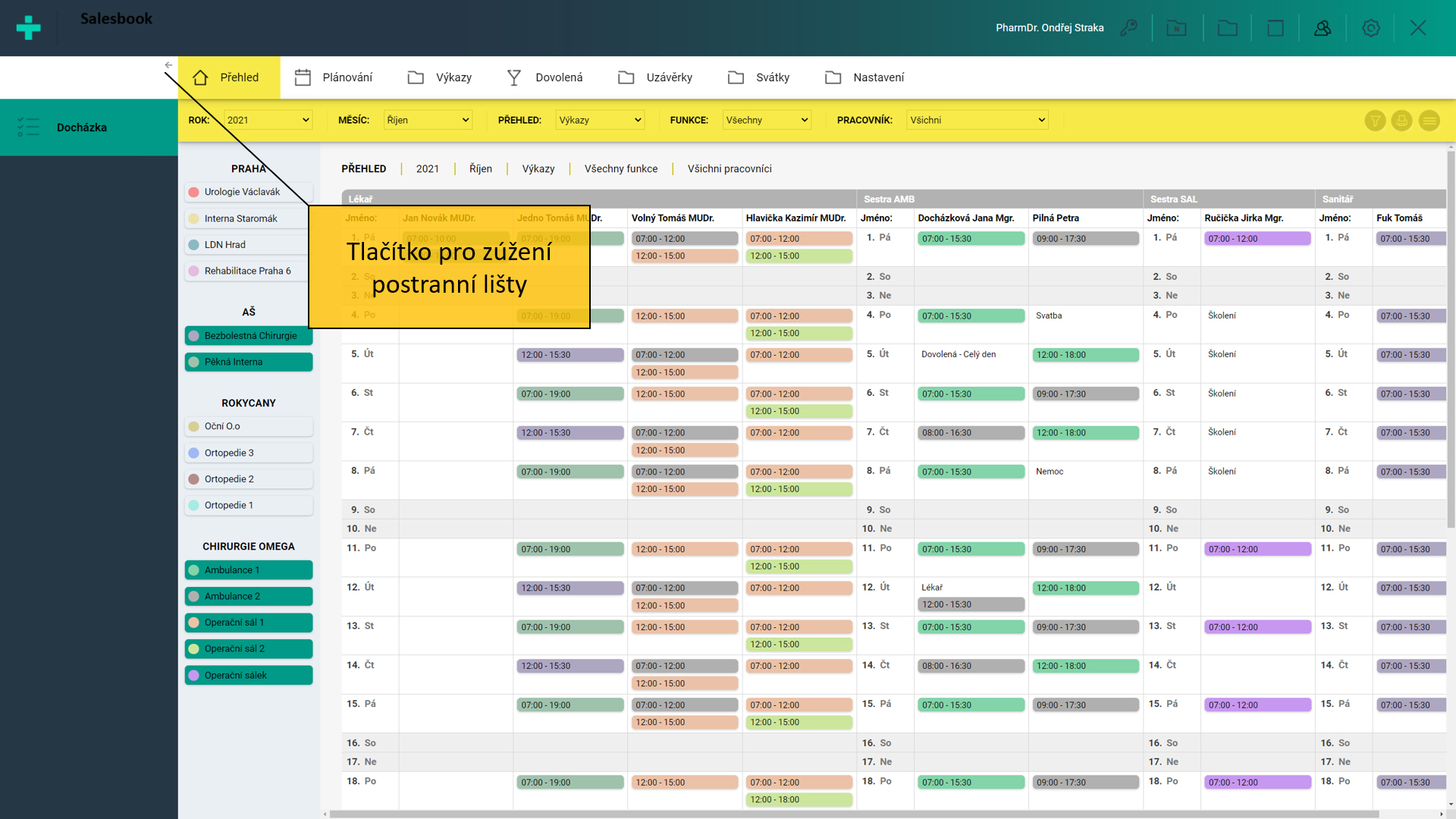1456x819 pixels.
Task: Open the PRACOVNÍK dropdown
Action: click(977, 120)
